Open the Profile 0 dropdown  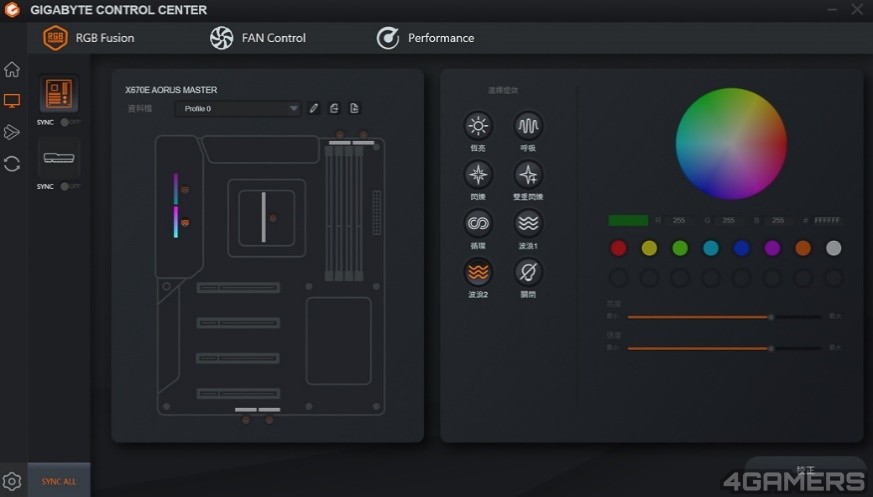click(238, 109)
